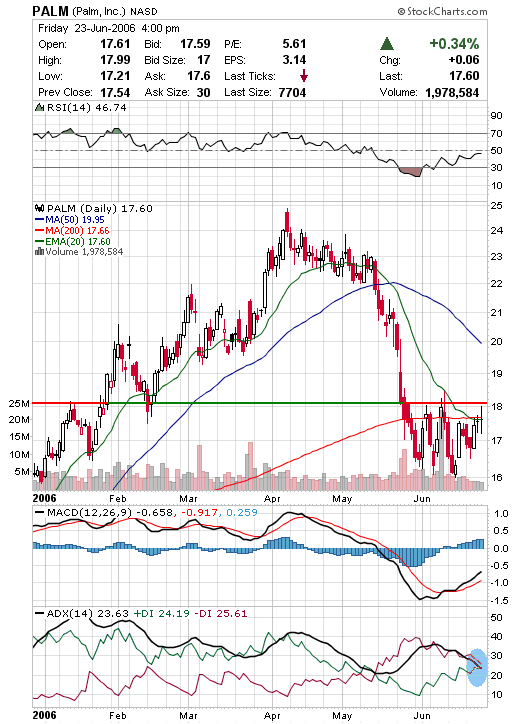
Task: Click the 25M volume axis label
Action: tap(19, 404)
